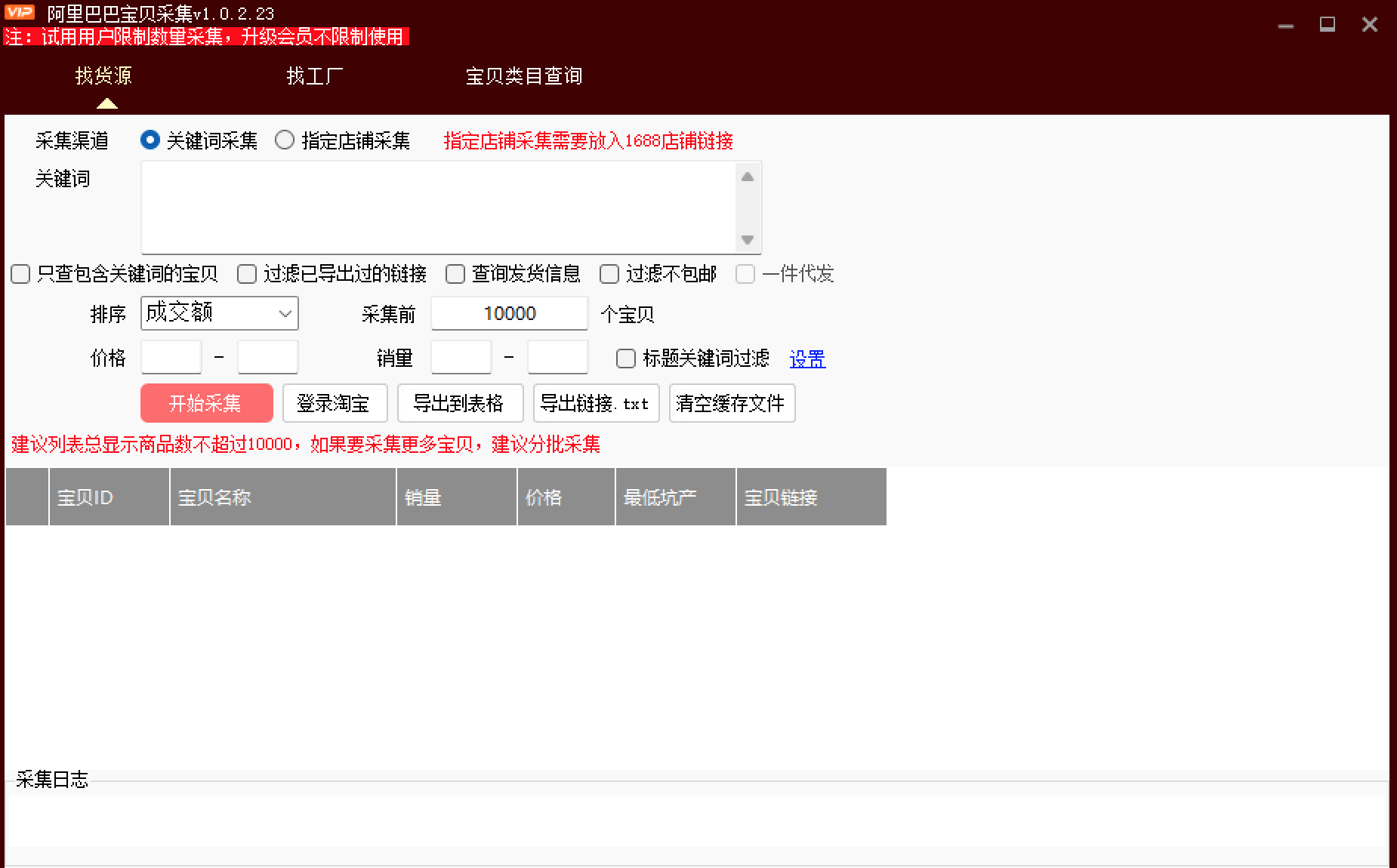Click the maximum 销量 input field
The width and height of the screenshot is (1397, 868).
point(558,357)
